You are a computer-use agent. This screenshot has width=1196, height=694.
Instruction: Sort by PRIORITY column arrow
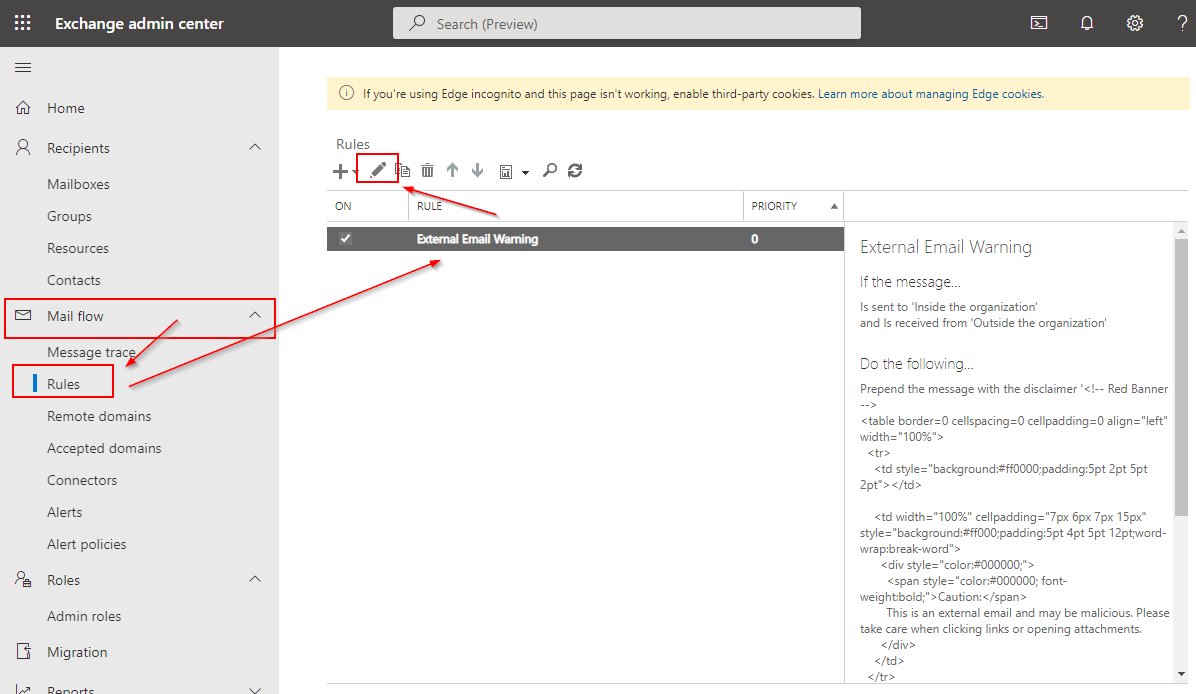(x=834, y=206)
